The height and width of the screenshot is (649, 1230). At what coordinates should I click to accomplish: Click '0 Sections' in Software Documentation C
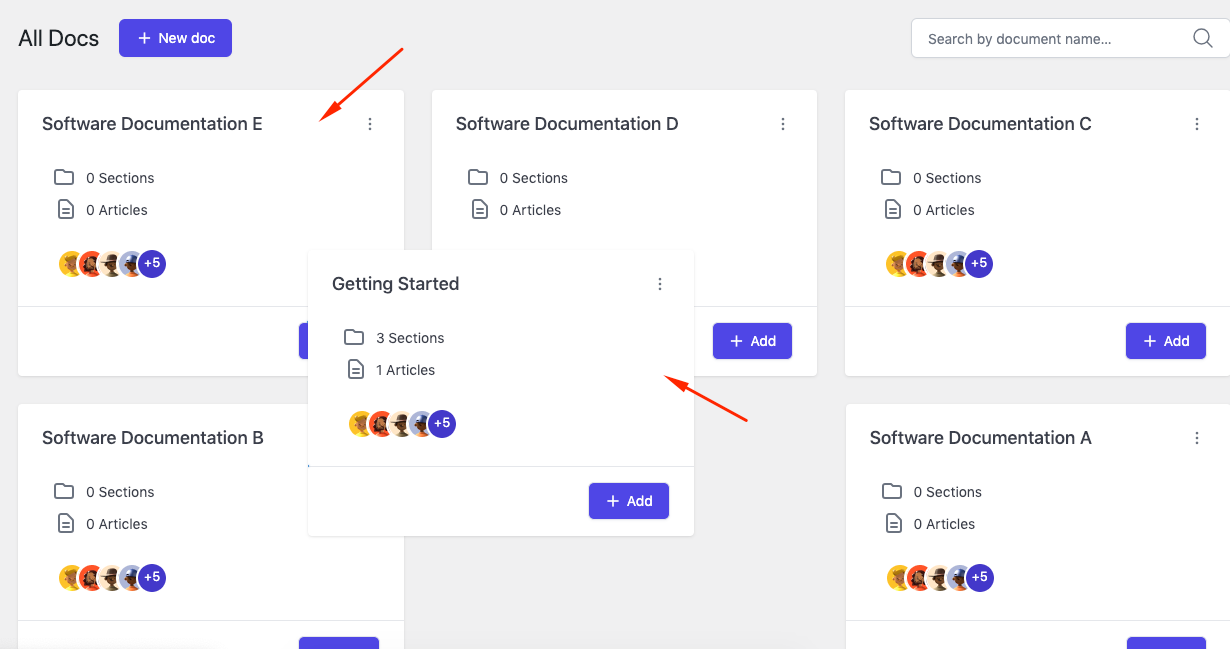(947, 178)
